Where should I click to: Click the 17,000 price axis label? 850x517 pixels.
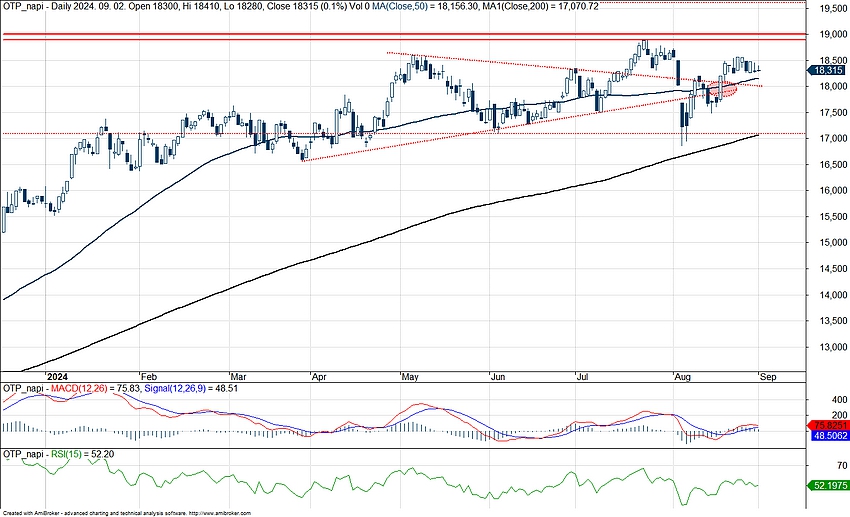[828, 138]
